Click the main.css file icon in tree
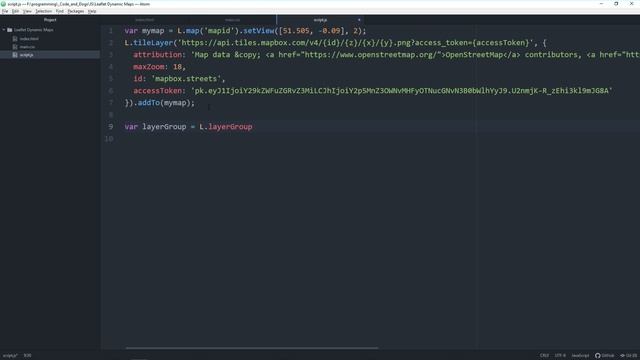This screenshot has width=640, height=360. point(15,47)
